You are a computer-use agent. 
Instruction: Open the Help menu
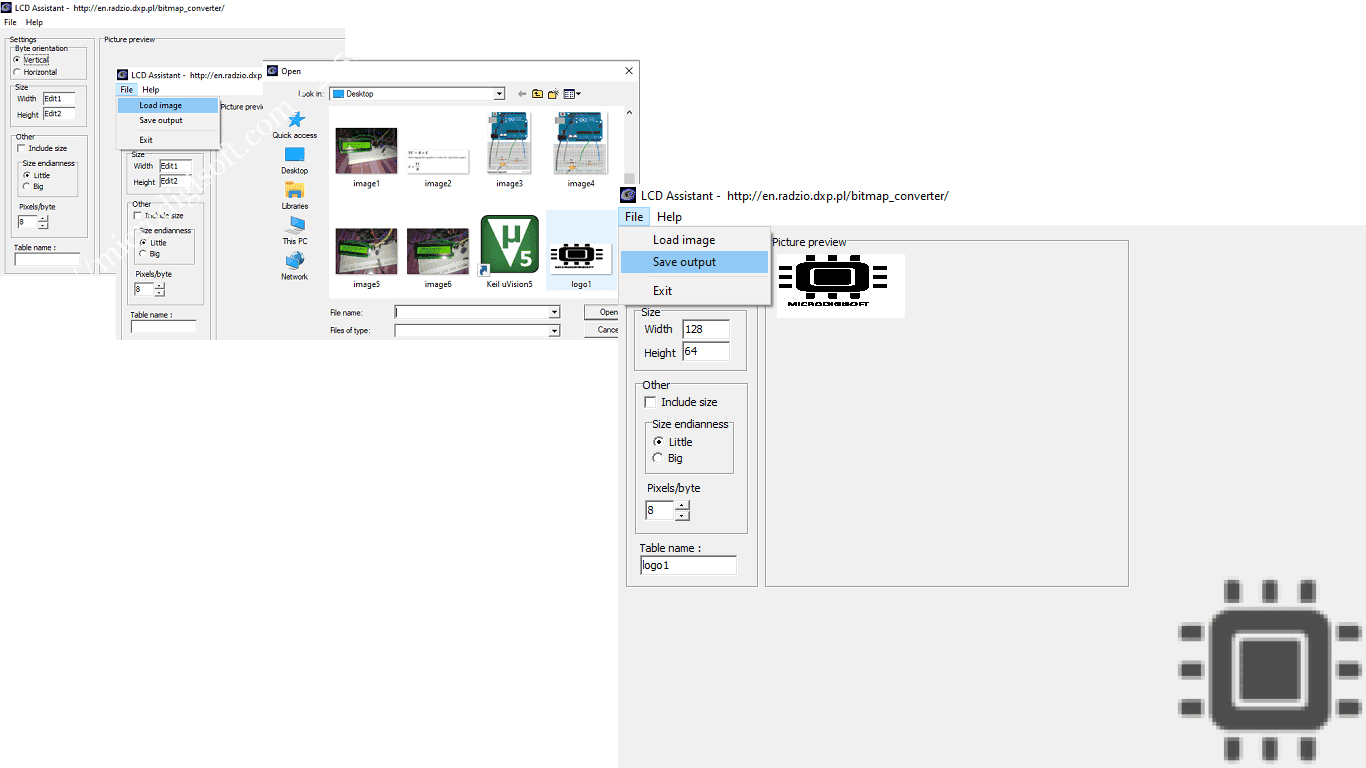(669, 216)
